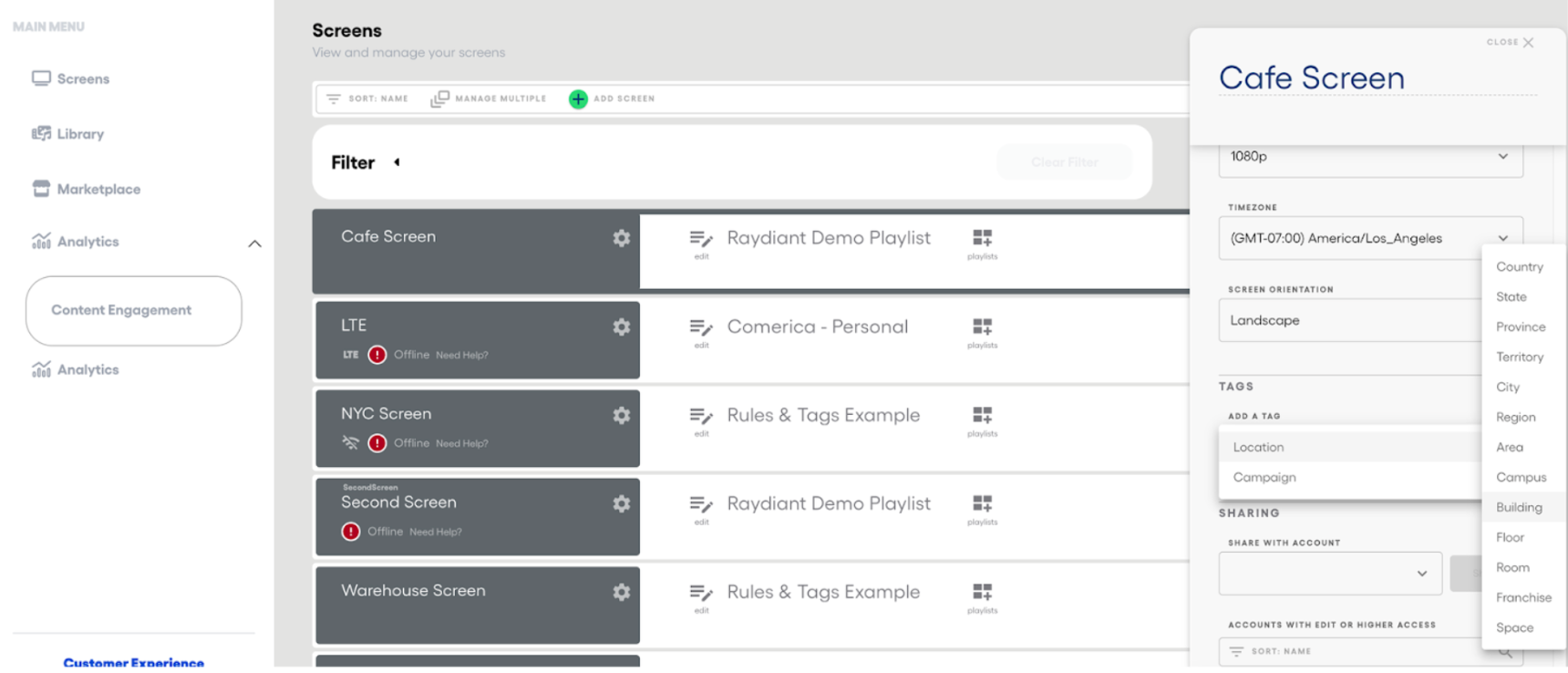
Task: Click Raydiant Demo Playlist in Second Screen row
Action: 829,503
